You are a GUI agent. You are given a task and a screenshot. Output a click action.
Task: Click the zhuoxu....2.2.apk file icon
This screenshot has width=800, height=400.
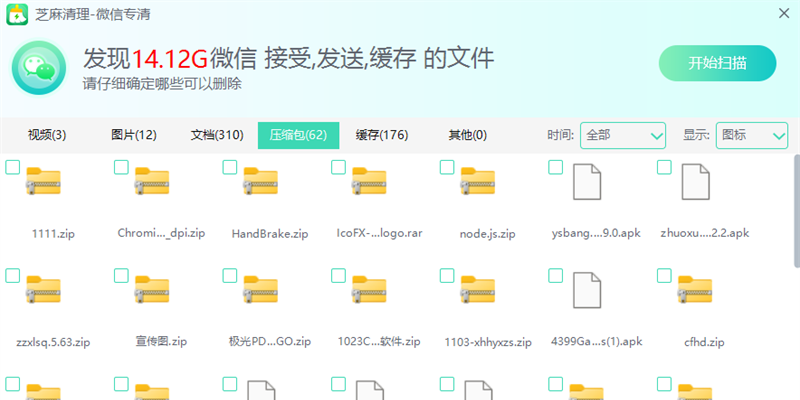tap(695, 181)
